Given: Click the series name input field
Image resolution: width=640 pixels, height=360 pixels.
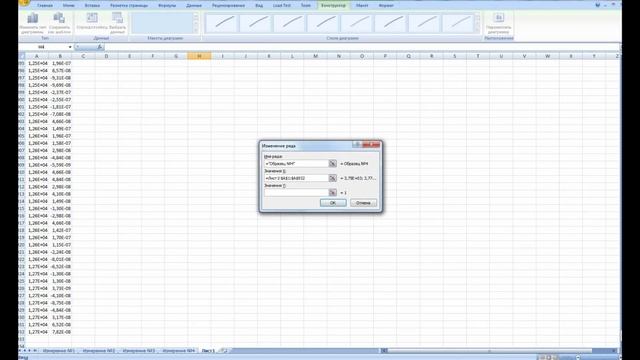Looking at the screenshot, I should point(296,164).
